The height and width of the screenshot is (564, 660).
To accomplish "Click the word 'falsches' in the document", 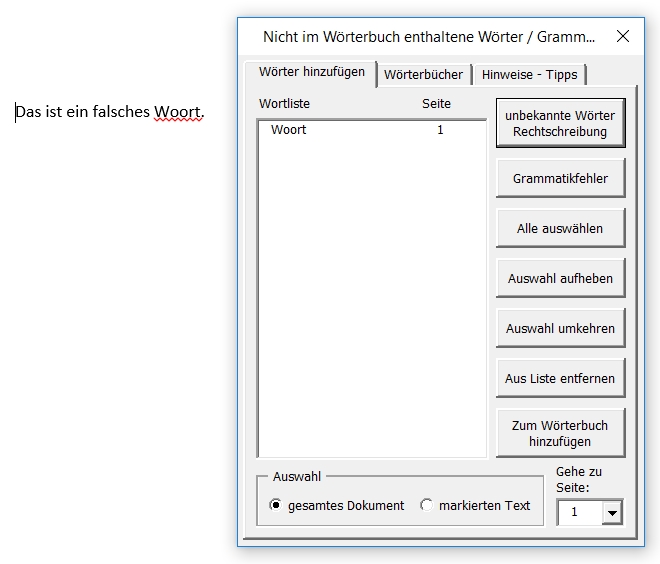I will [121, 113].
